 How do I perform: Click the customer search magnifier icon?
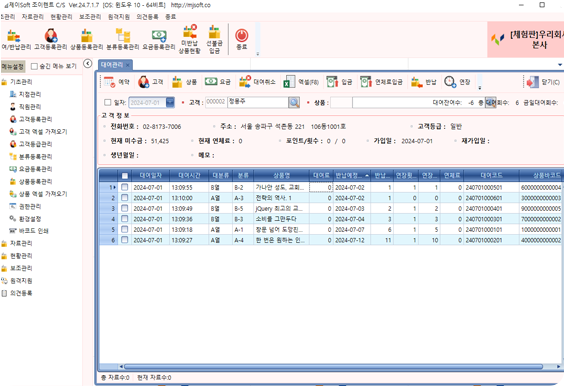click(x=294, y=103)
